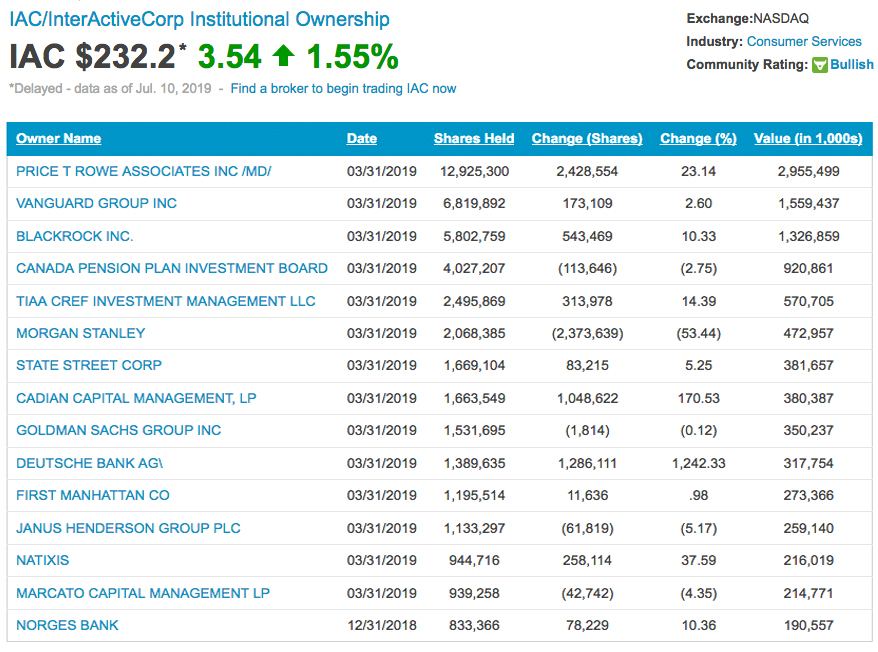Open FIRST MANHATTAN CO owner link
Image resolution: width=878 pixels, height=652 pixels.
click(93, 495)
